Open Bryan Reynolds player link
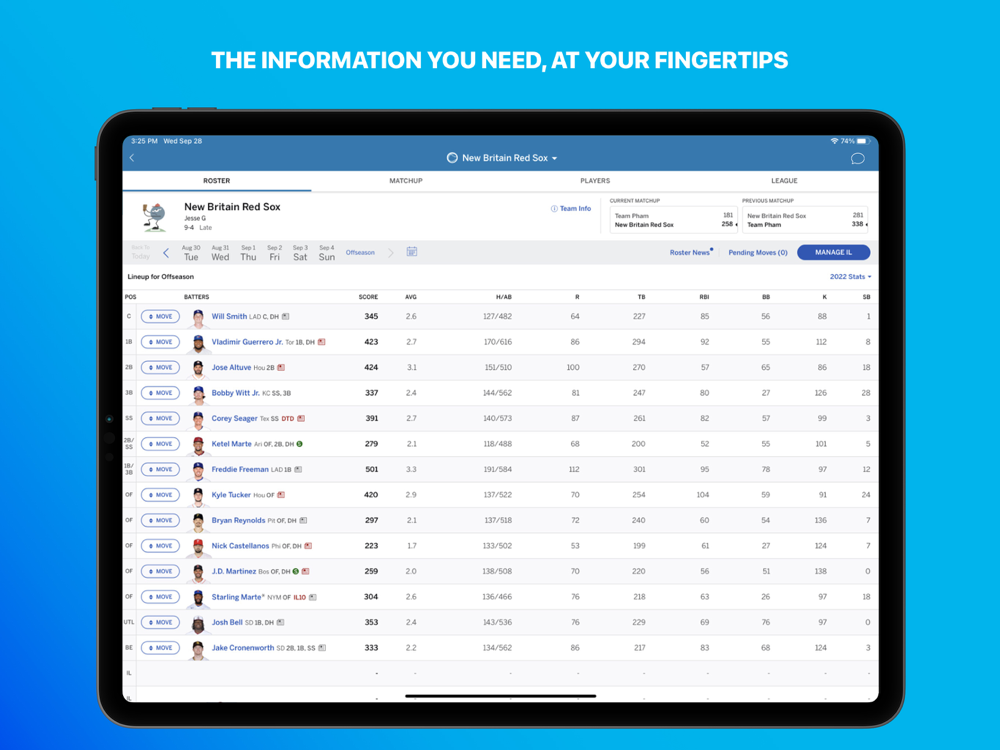This screenshot has width=1000, height=750. pos(239,520)
